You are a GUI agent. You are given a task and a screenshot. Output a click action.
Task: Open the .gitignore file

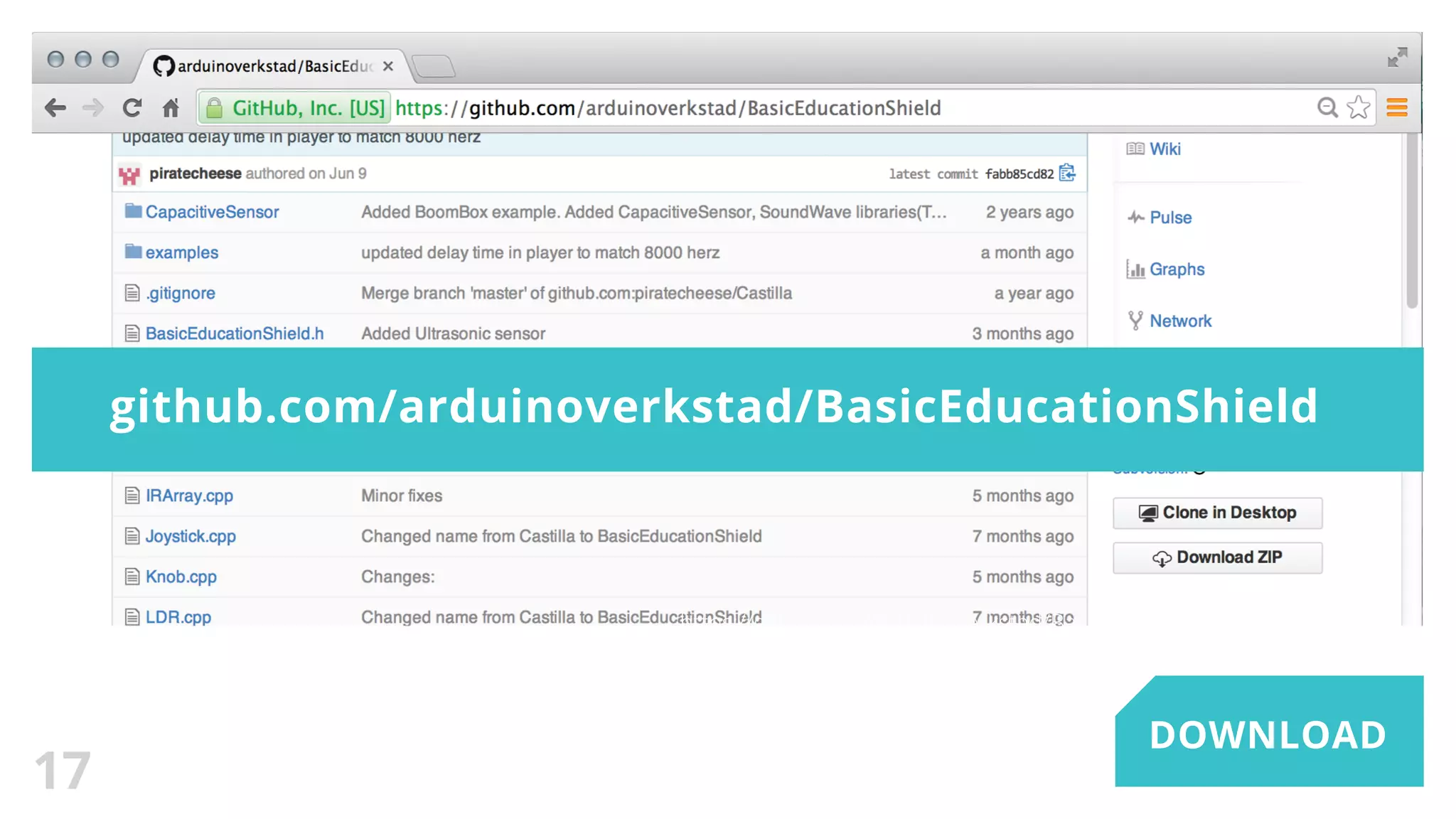[x=181, y=293]
